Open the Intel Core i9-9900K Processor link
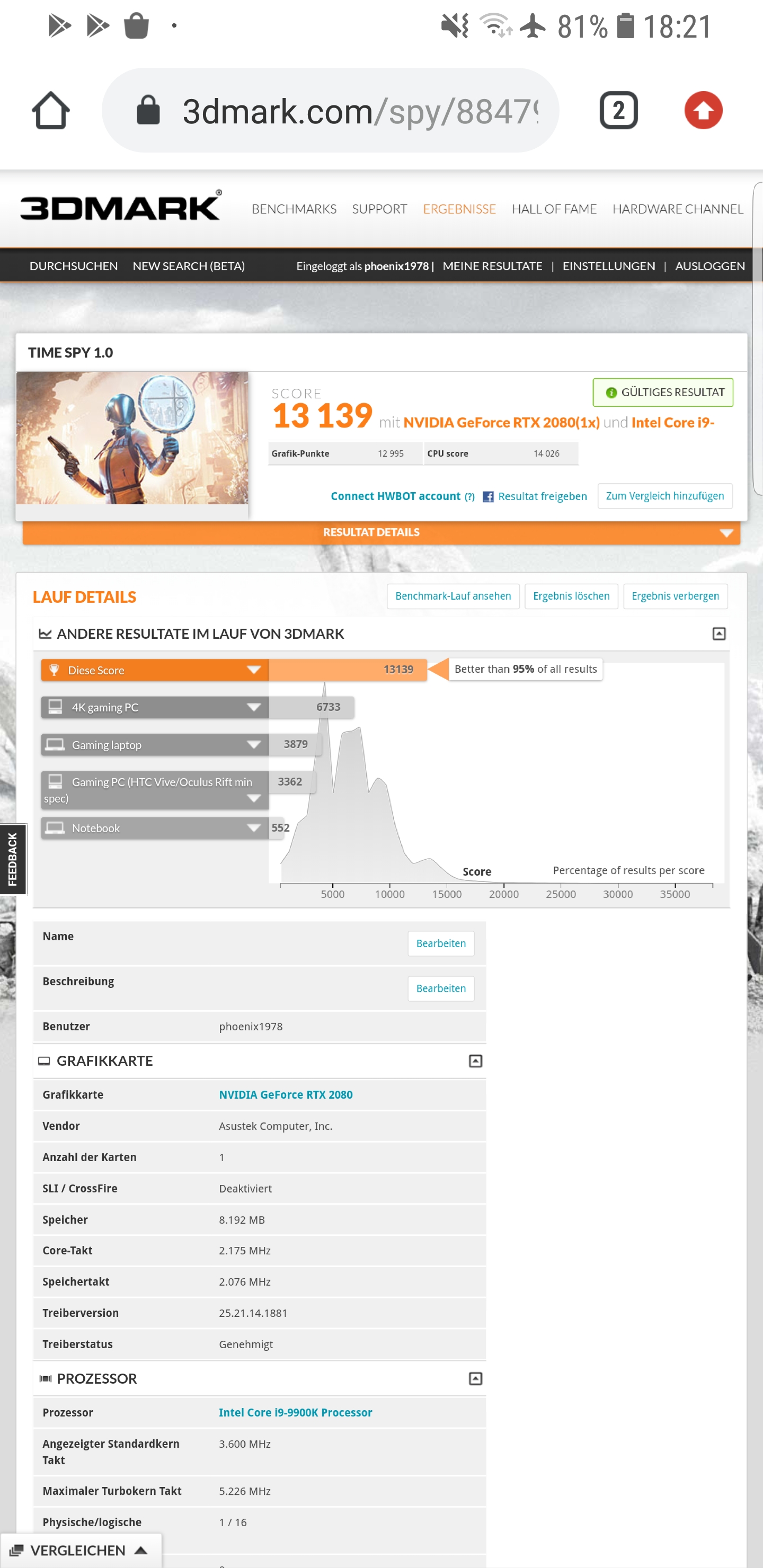This screenshot has width=763, height=1568. click(x=295, y=1412)
